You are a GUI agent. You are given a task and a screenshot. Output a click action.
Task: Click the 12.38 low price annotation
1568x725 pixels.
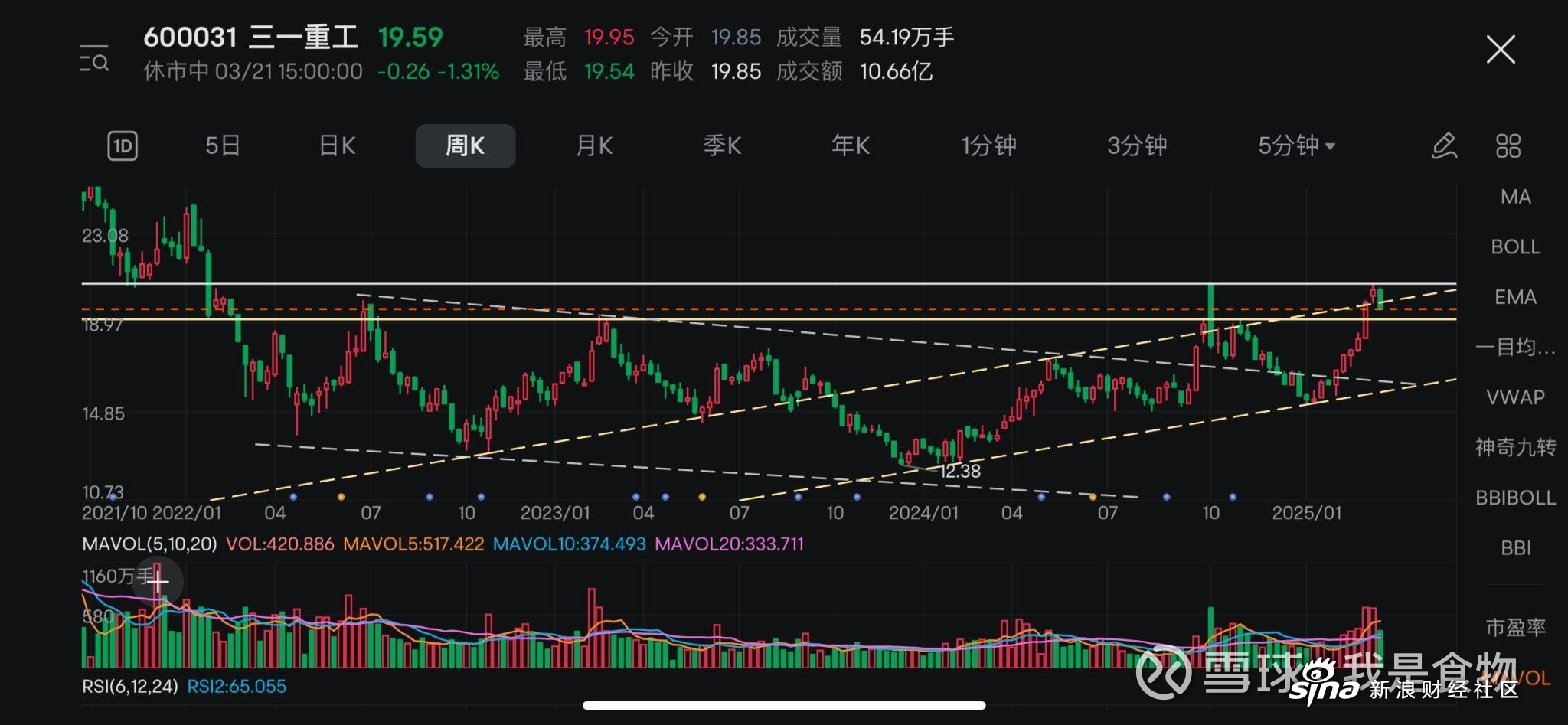click(960, 472)
